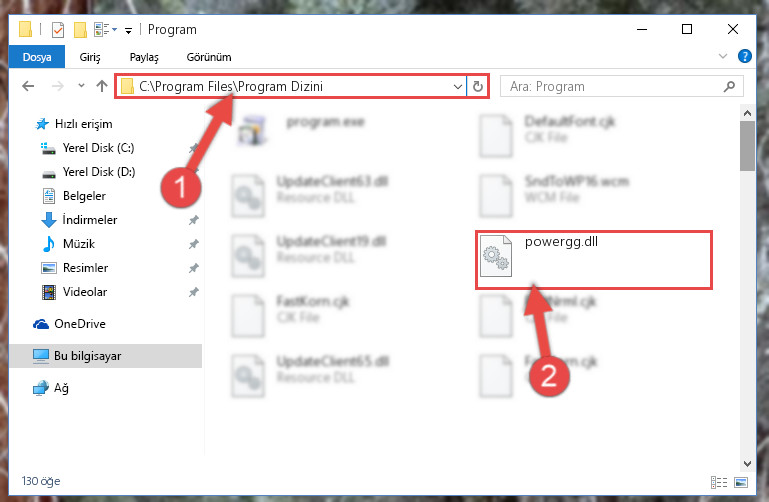
Task: Expand the address bar history dropdown
Action: click(x=458, y=87)
